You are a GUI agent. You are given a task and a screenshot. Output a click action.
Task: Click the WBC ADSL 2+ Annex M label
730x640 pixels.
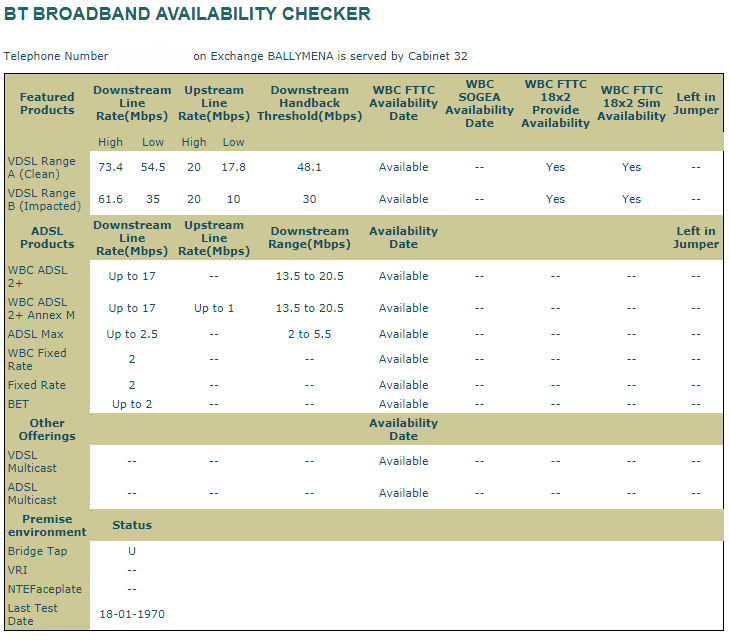[43, 308]
